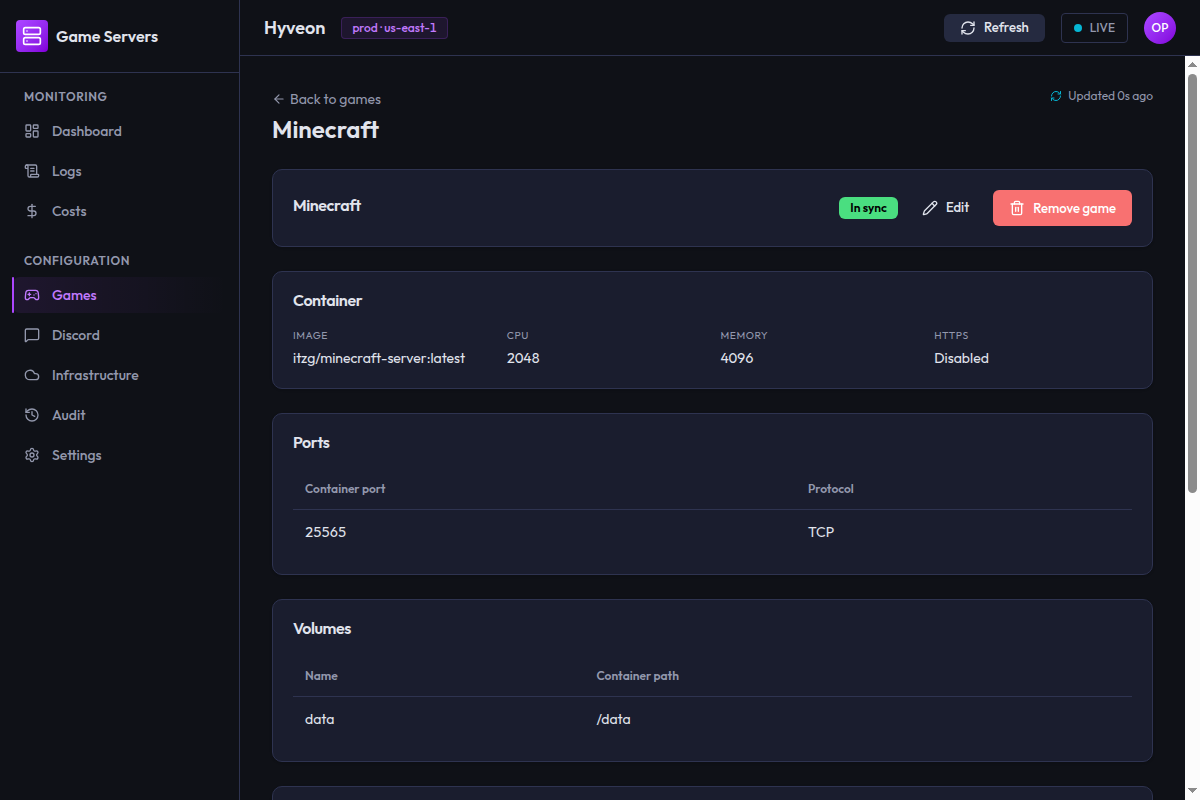1200x800 pixels.
Task: Edit the Minecraft game
Action: [x=946, y=208]
